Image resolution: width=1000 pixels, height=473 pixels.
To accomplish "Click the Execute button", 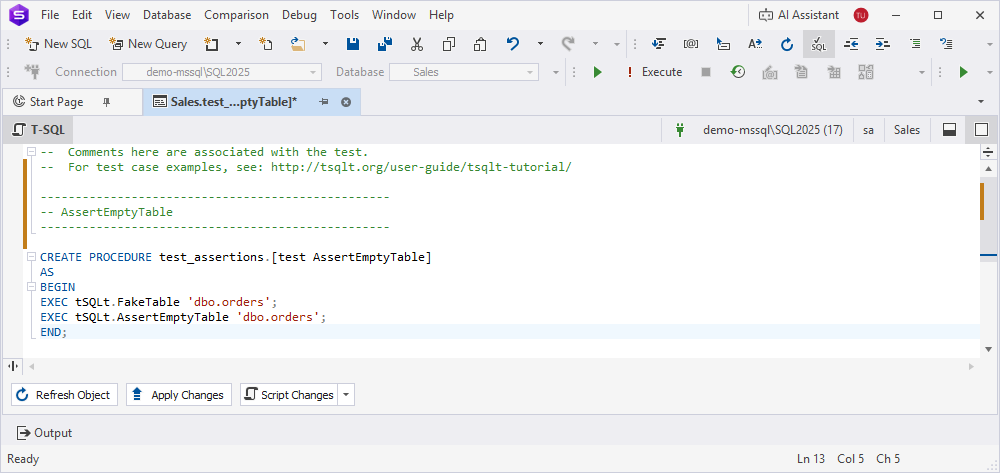I will tap(655, 72).
